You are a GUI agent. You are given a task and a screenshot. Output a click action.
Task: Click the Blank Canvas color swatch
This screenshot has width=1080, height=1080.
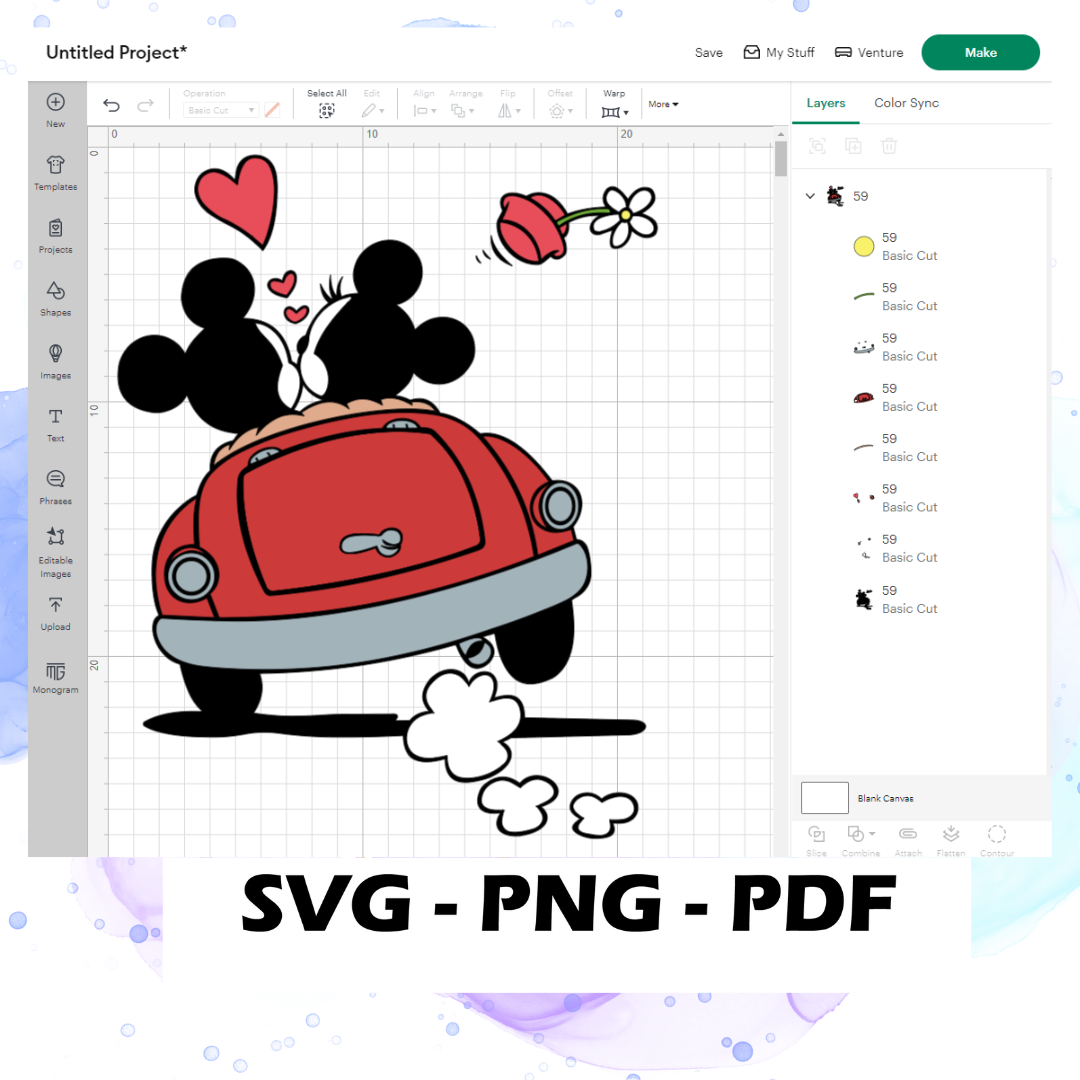(x=824, y=798)
